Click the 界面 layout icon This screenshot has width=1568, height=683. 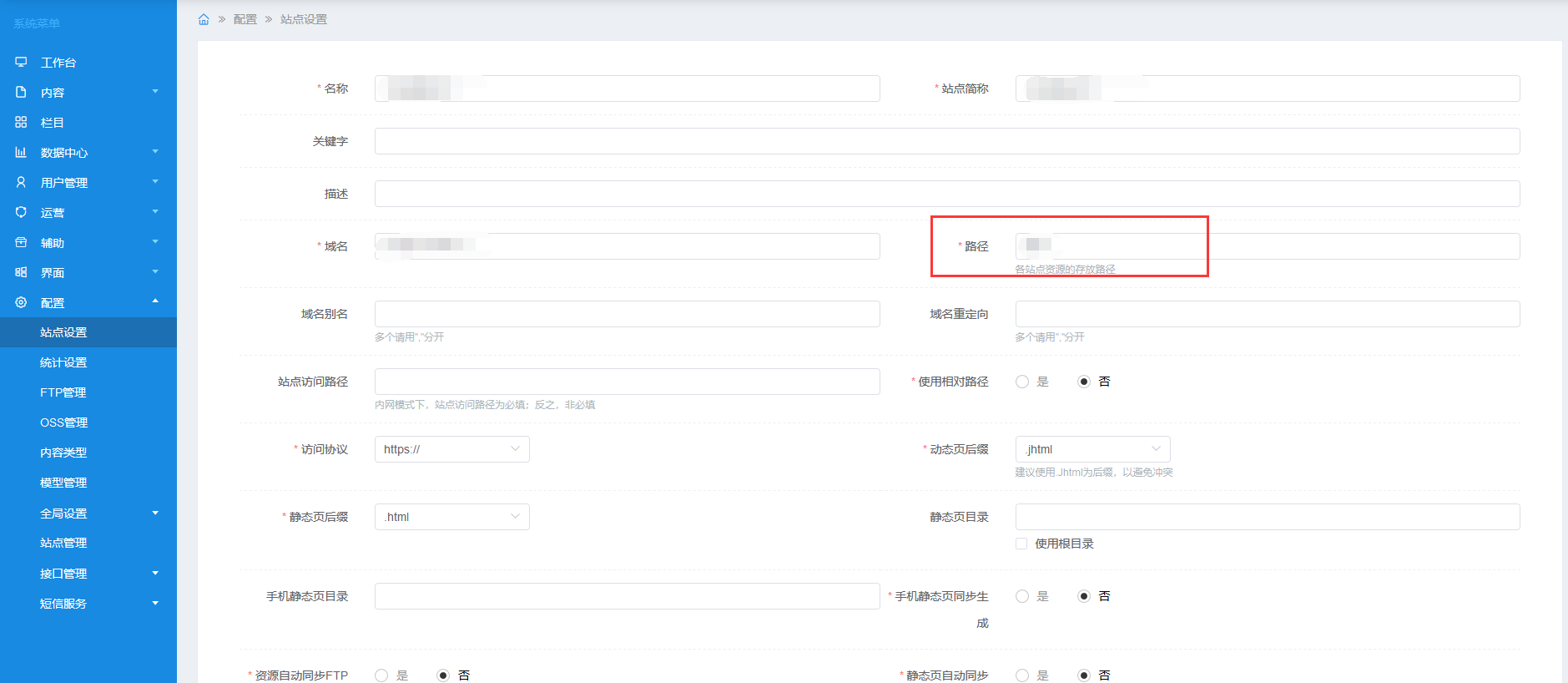tap(21, 272)
